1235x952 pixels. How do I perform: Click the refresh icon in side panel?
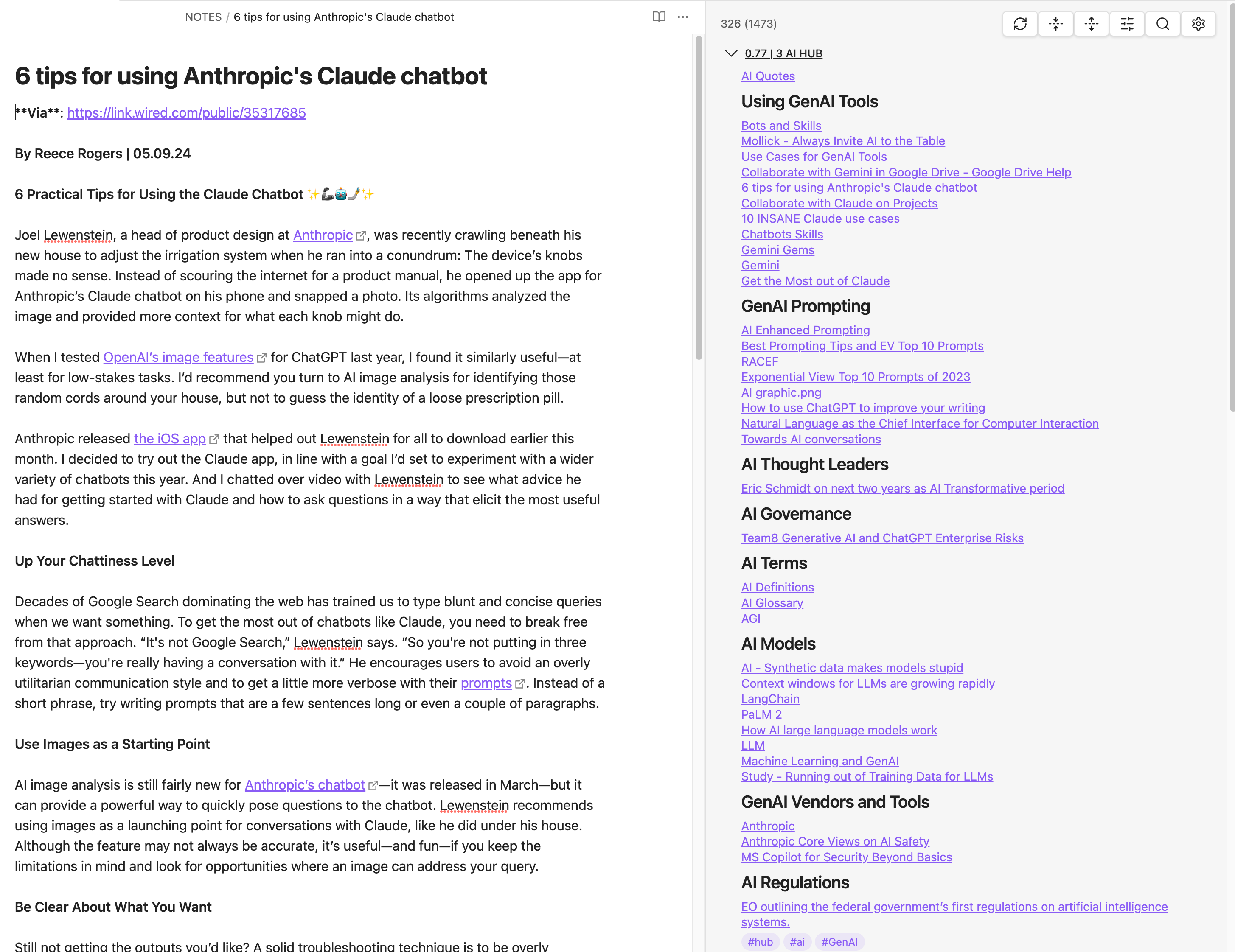coord(1020,24)
